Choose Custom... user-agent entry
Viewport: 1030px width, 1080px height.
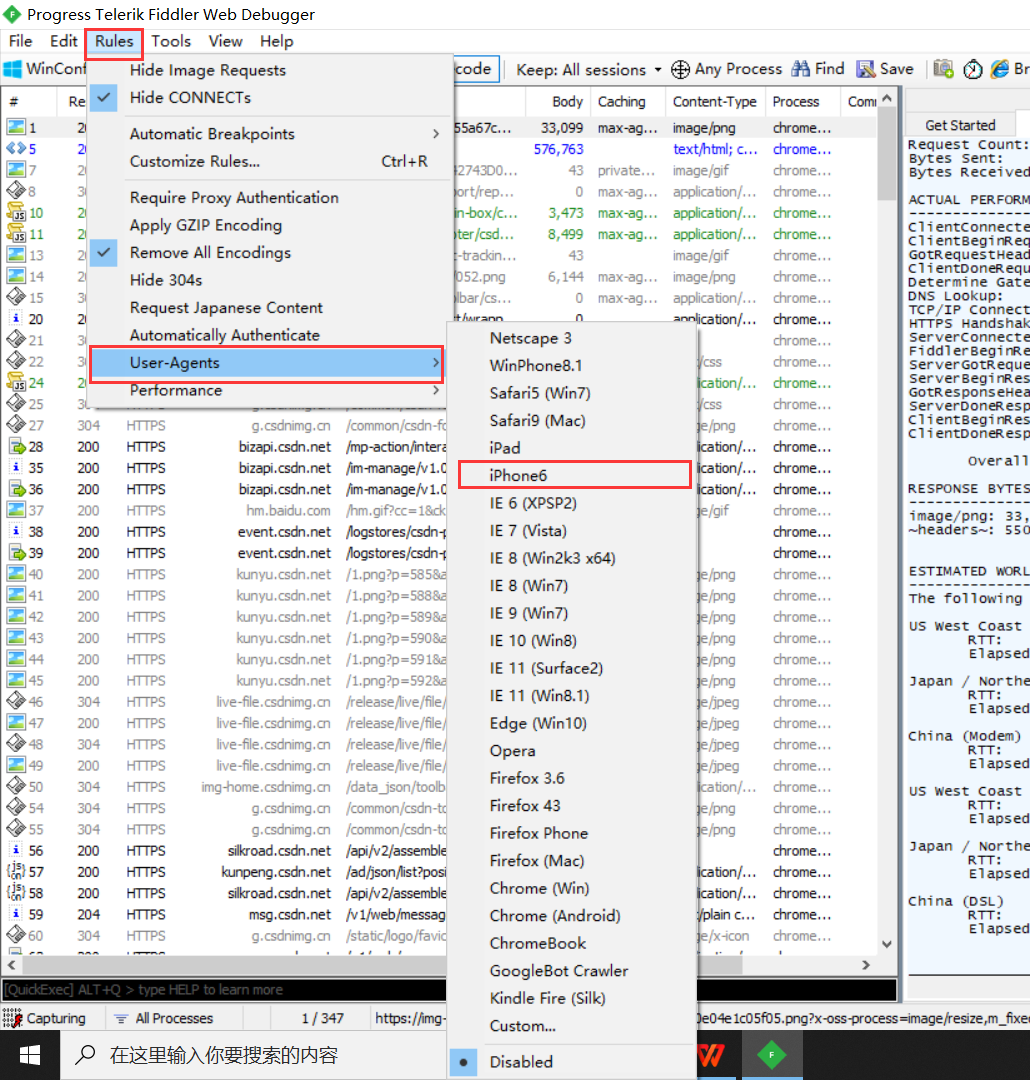572,1026
